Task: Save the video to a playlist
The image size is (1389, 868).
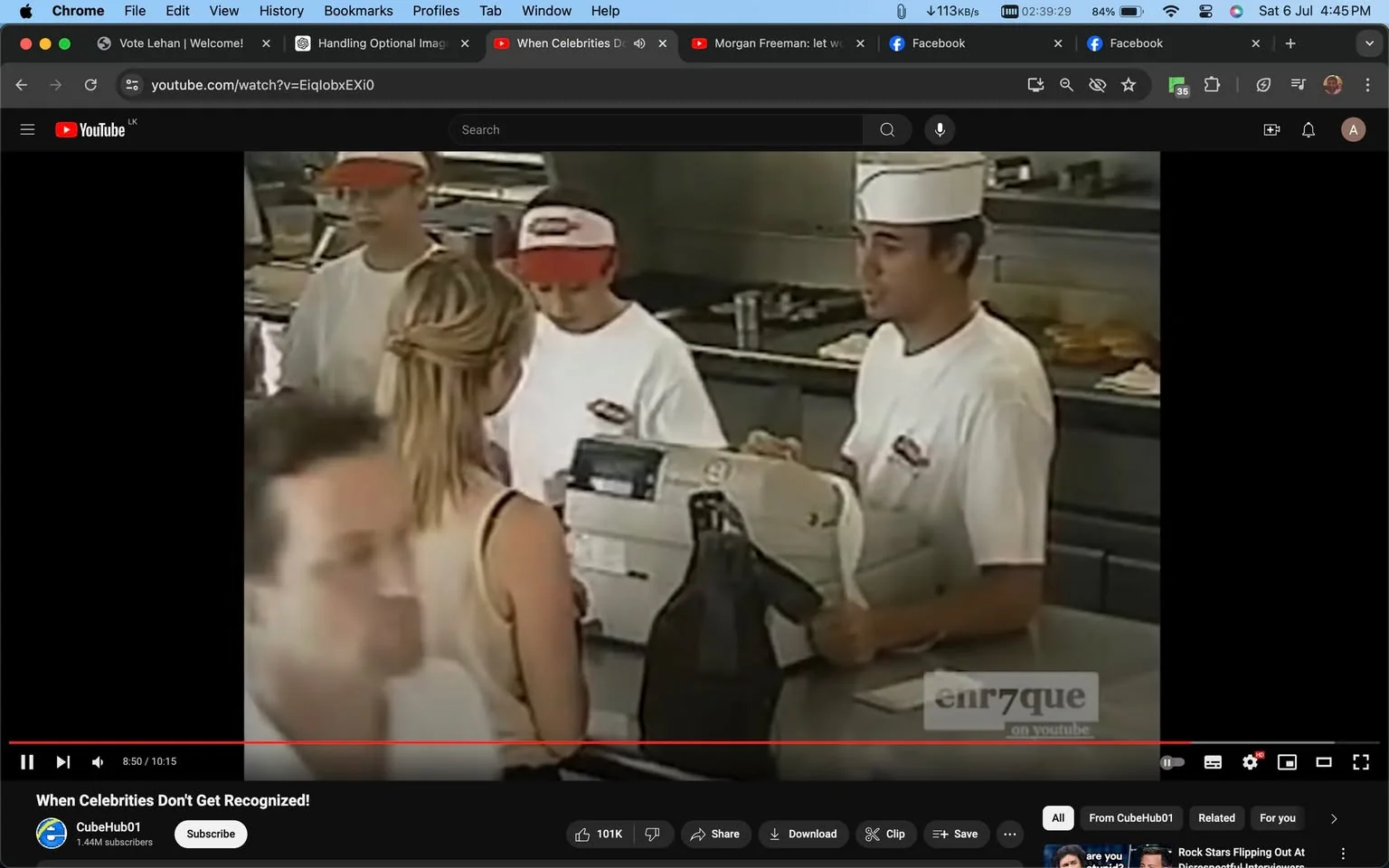Action: click(956, 834)
